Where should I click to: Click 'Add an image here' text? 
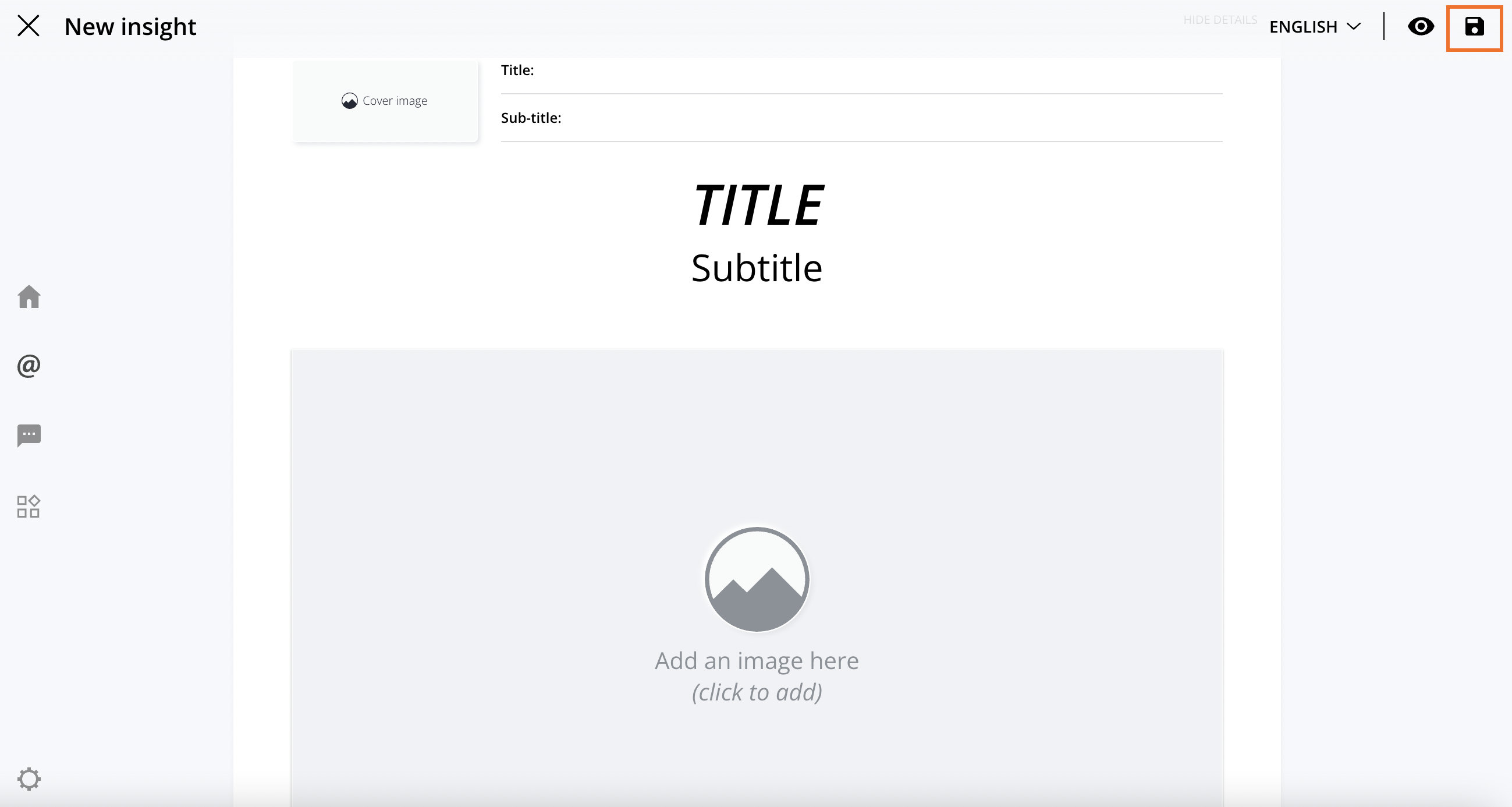[x=757, y=661]
